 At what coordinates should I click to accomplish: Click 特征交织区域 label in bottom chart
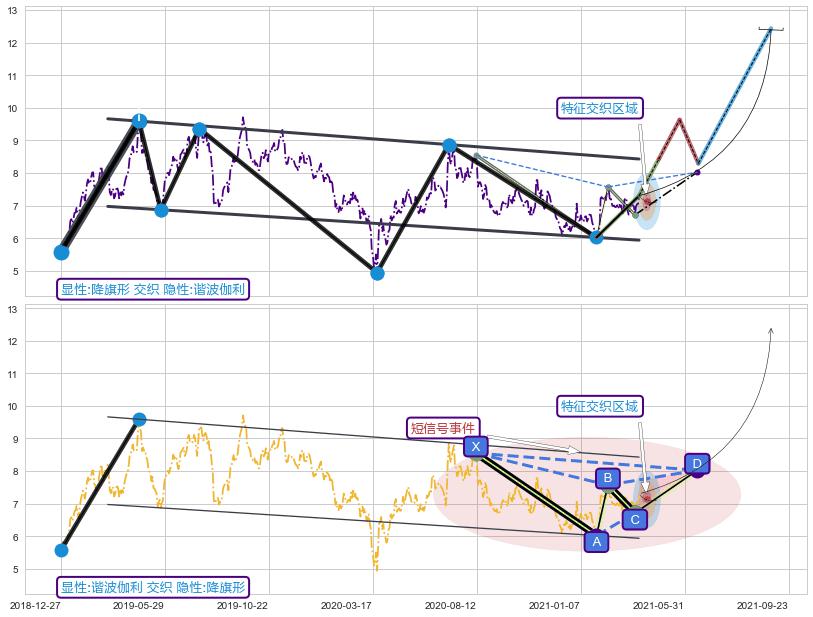coord(600,406)
